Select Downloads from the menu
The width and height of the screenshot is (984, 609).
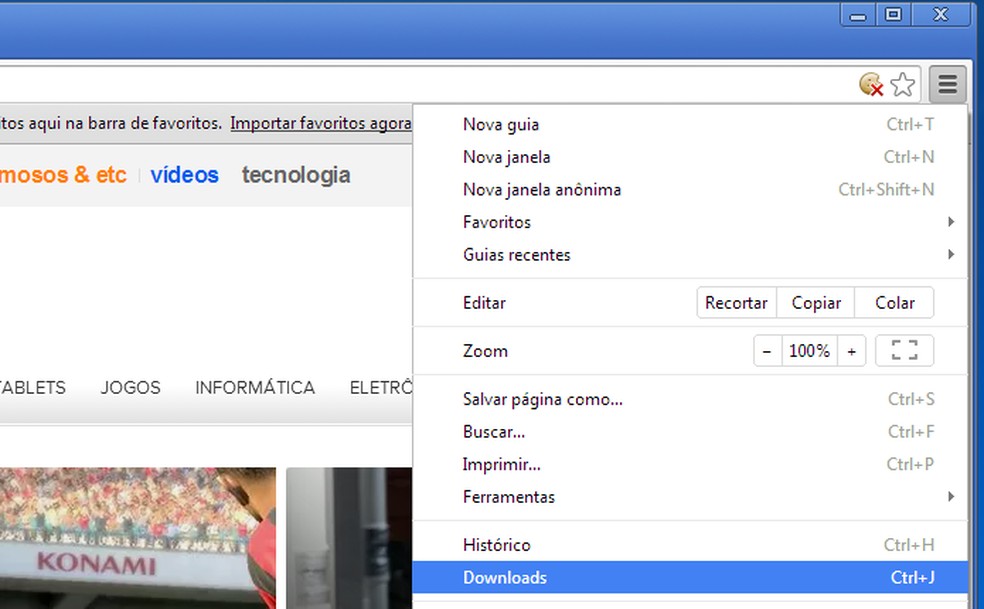click(504, 577)
